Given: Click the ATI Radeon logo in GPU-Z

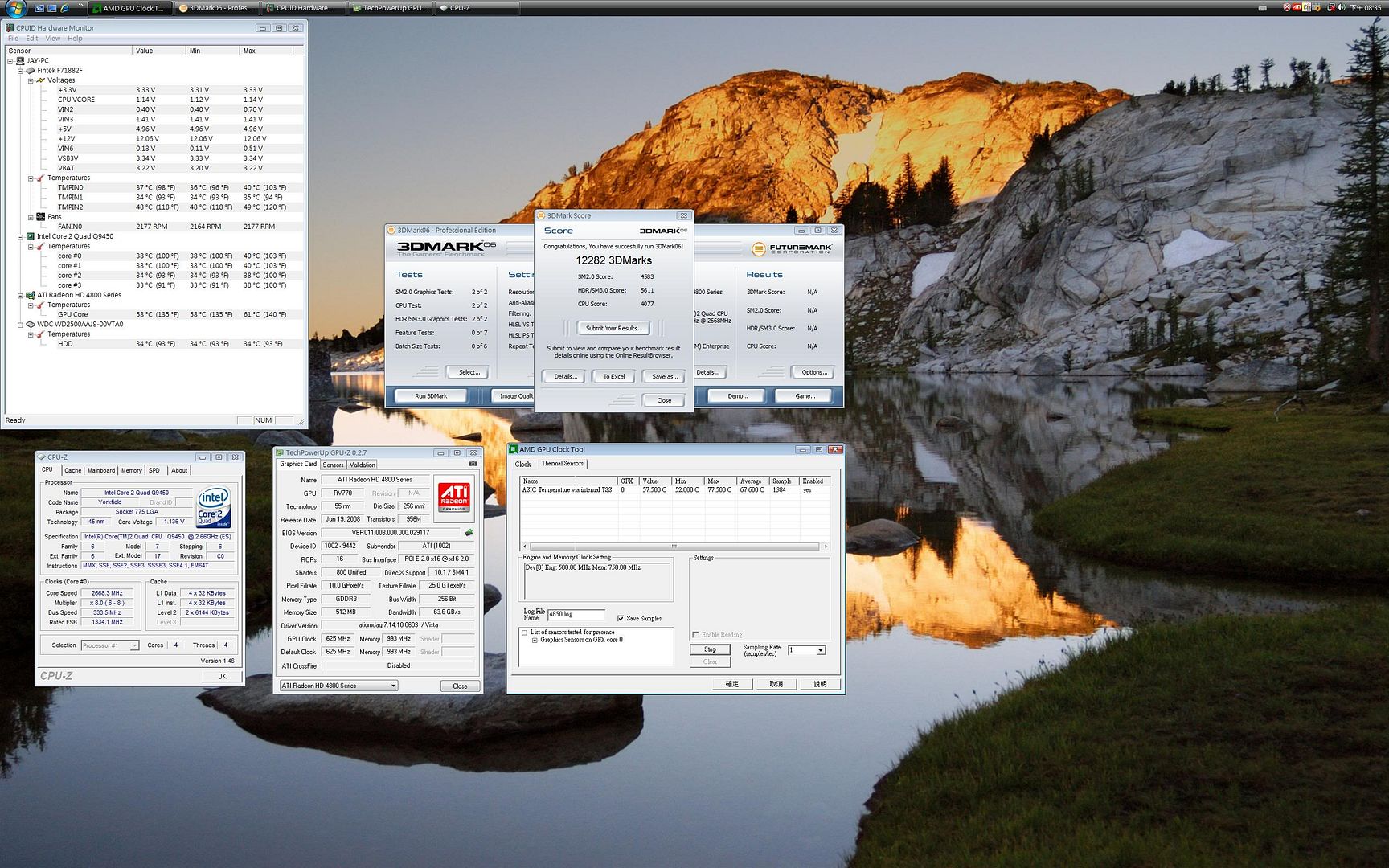Looking at the screenshot, I should (x=453, y=497).
